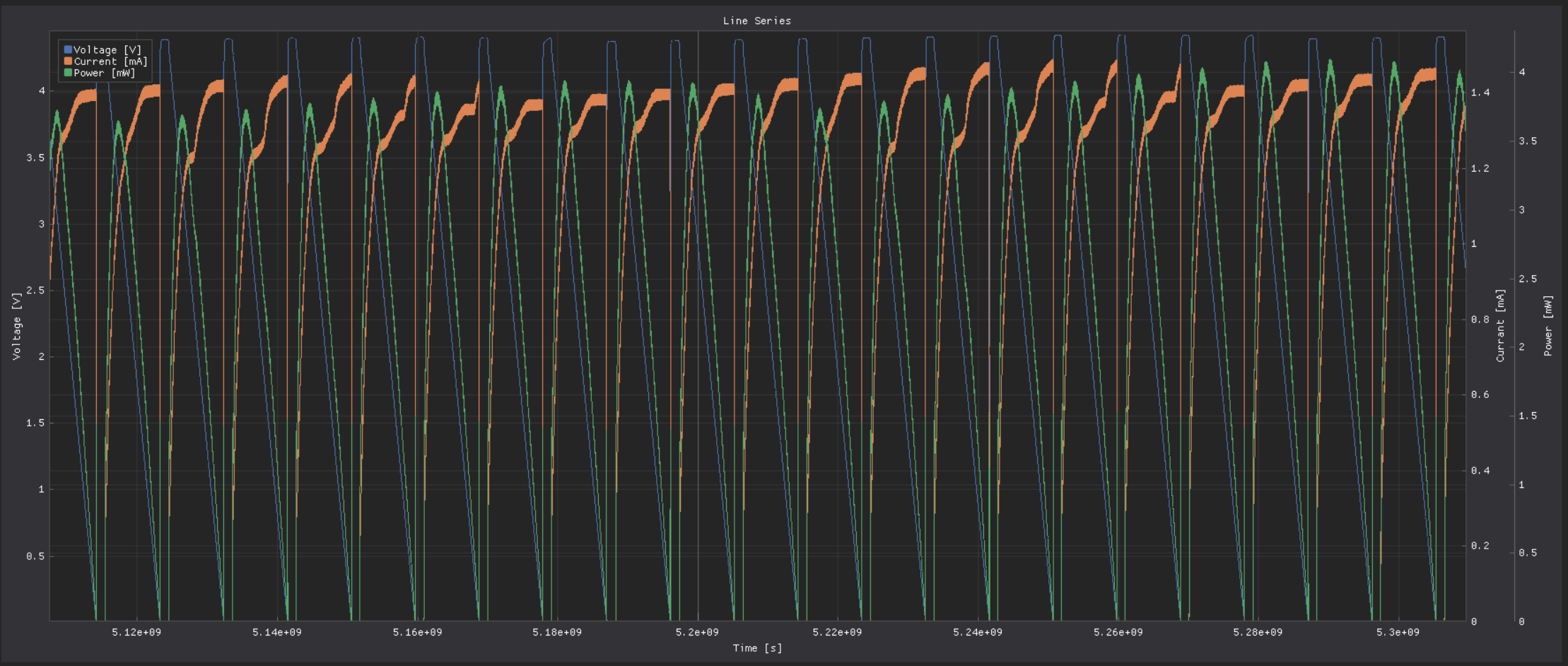Click the 5.14e+09 time axis tick
Image resolution: width=1568 pixels, height=666 pixels.
[277, 632]
